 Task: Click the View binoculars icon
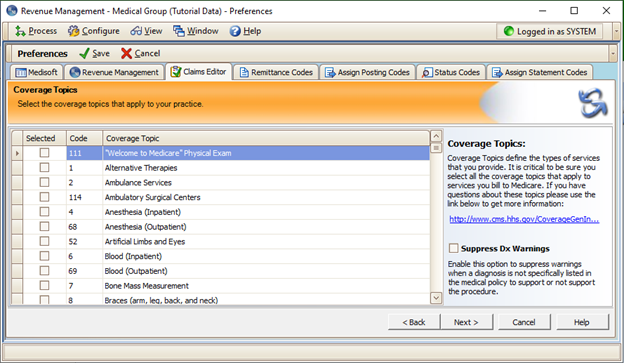(136, 31)
